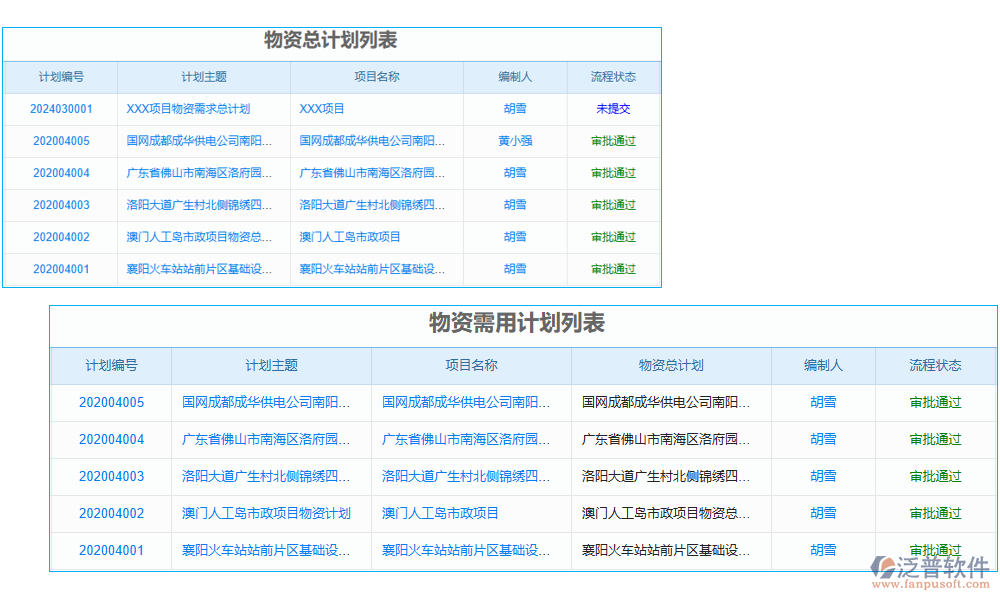
Task: Click editor 胡雪 link in row 202004004 below
Action: [822, 439]
